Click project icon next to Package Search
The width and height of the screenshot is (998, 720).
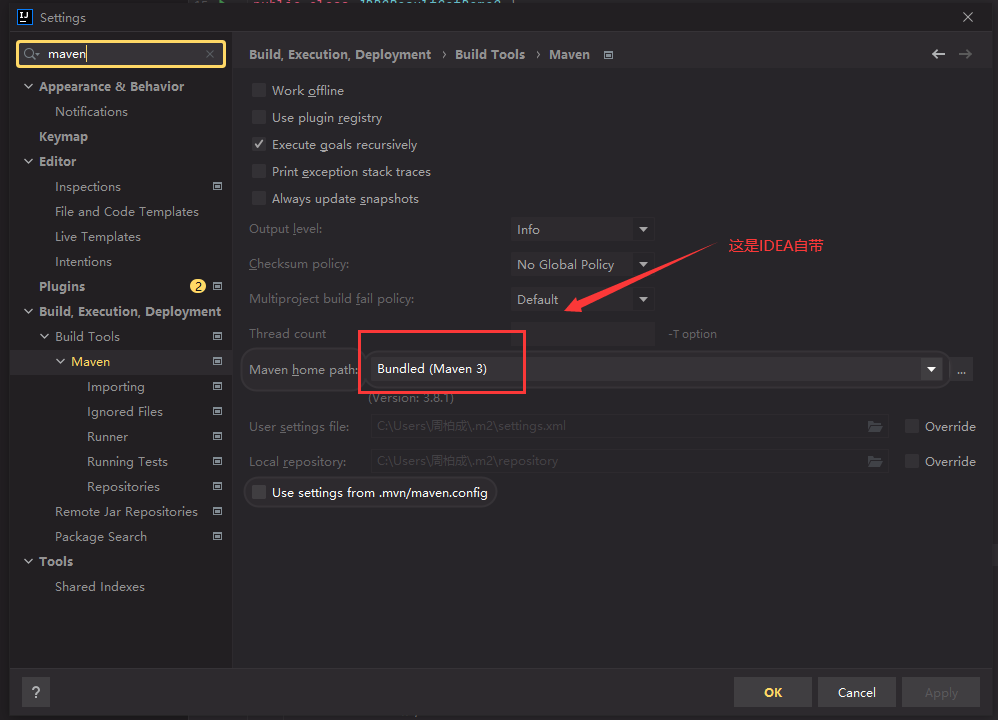(x=218, y=536)
